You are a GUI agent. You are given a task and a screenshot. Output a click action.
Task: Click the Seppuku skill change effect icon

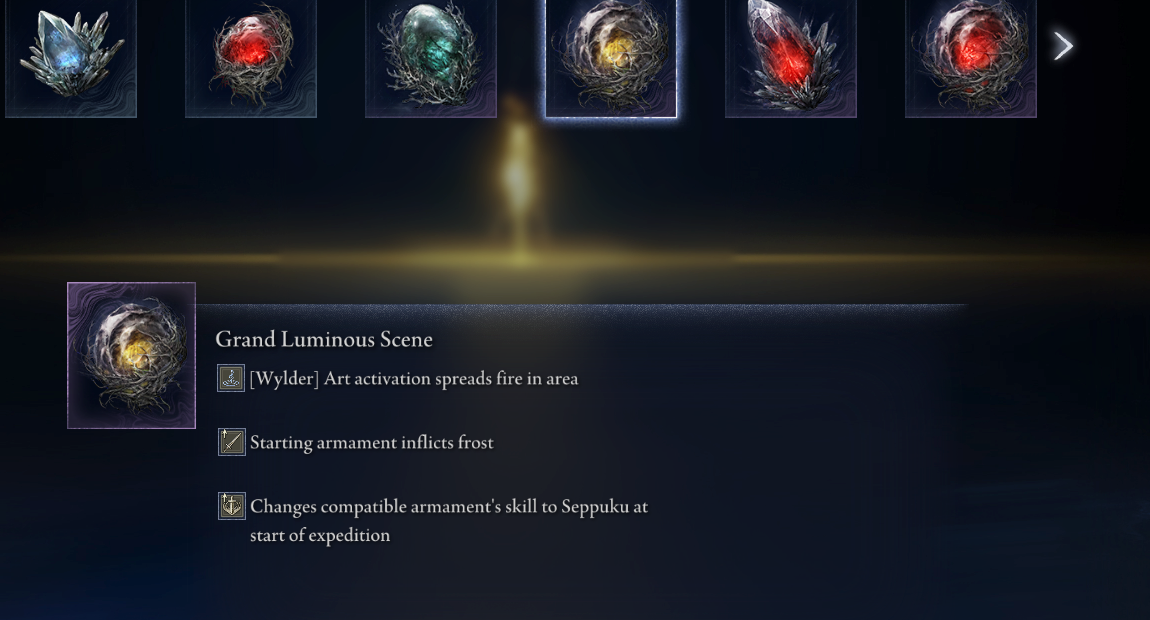(231, 506)
